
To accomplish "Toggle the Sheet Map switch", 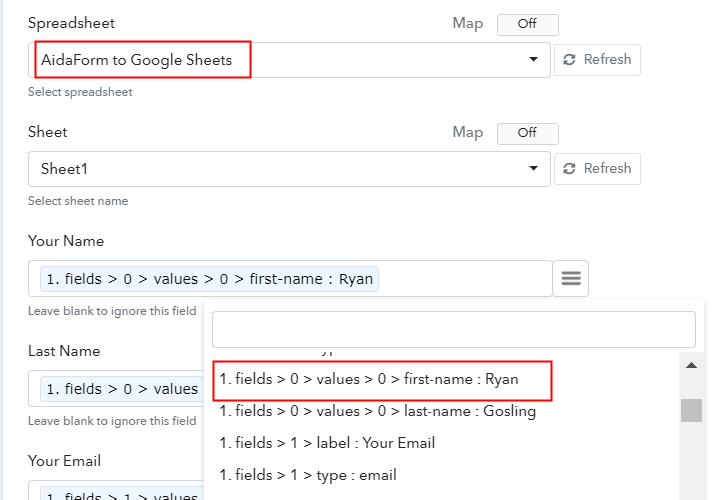I will point(527,133).
